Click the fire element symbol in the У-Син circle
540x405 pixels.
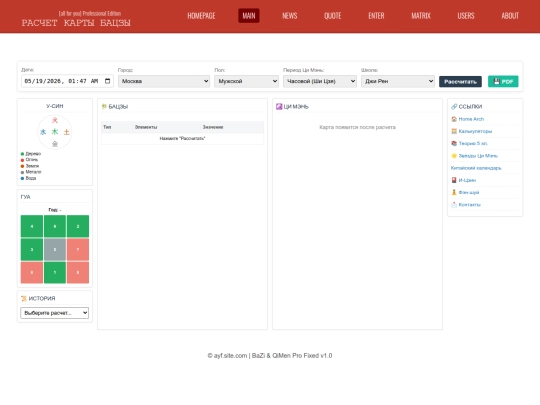(55, 120)
